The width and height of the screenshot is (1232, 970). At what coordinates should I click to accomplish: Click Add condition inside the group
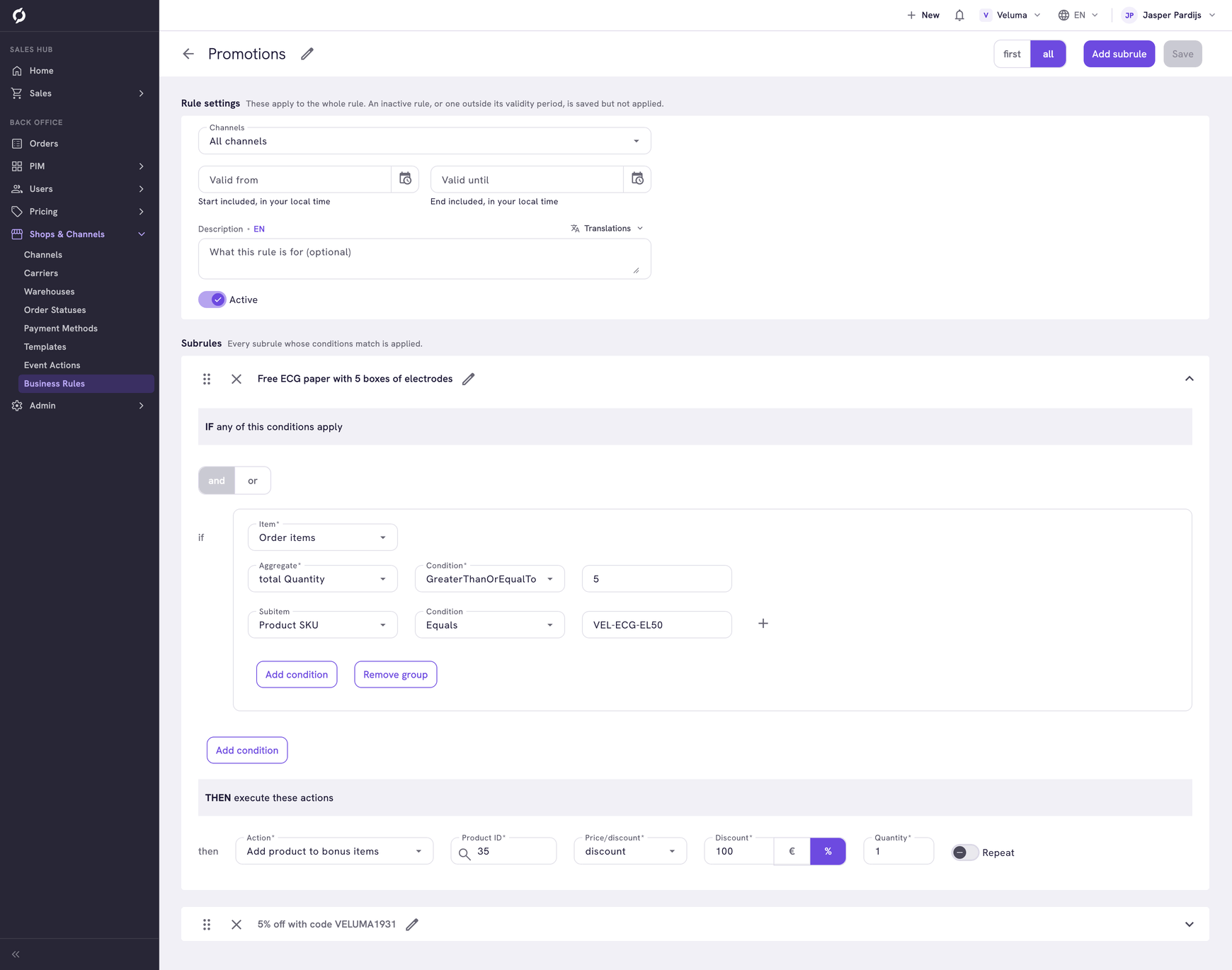pos(297,674)
